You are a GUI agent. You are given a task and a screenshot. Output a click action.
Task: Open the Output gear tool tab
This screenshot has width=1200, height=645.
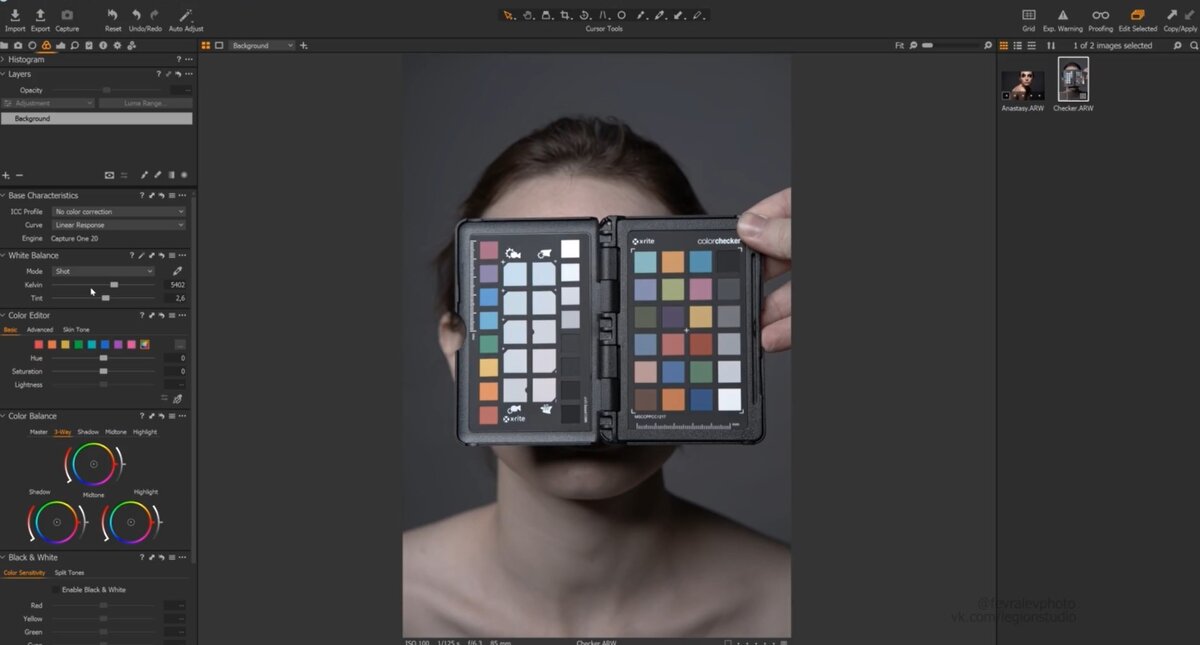click(x=117, y=45)
